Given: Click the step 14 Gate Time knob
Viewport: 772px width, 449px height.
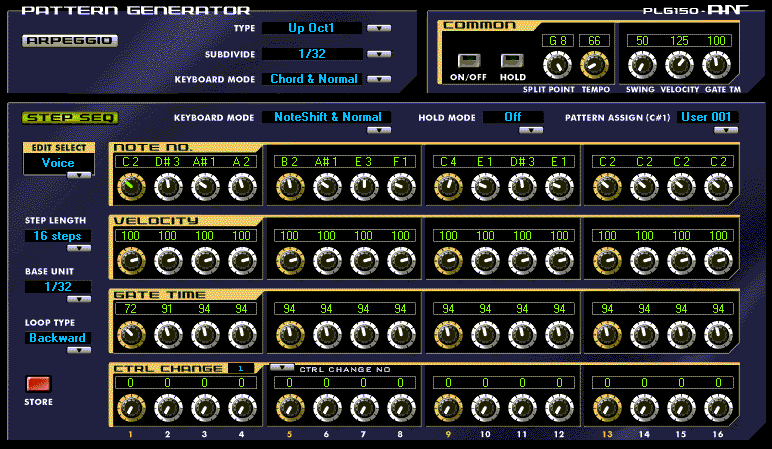Looking at the screenshot, I should [644, 335].
